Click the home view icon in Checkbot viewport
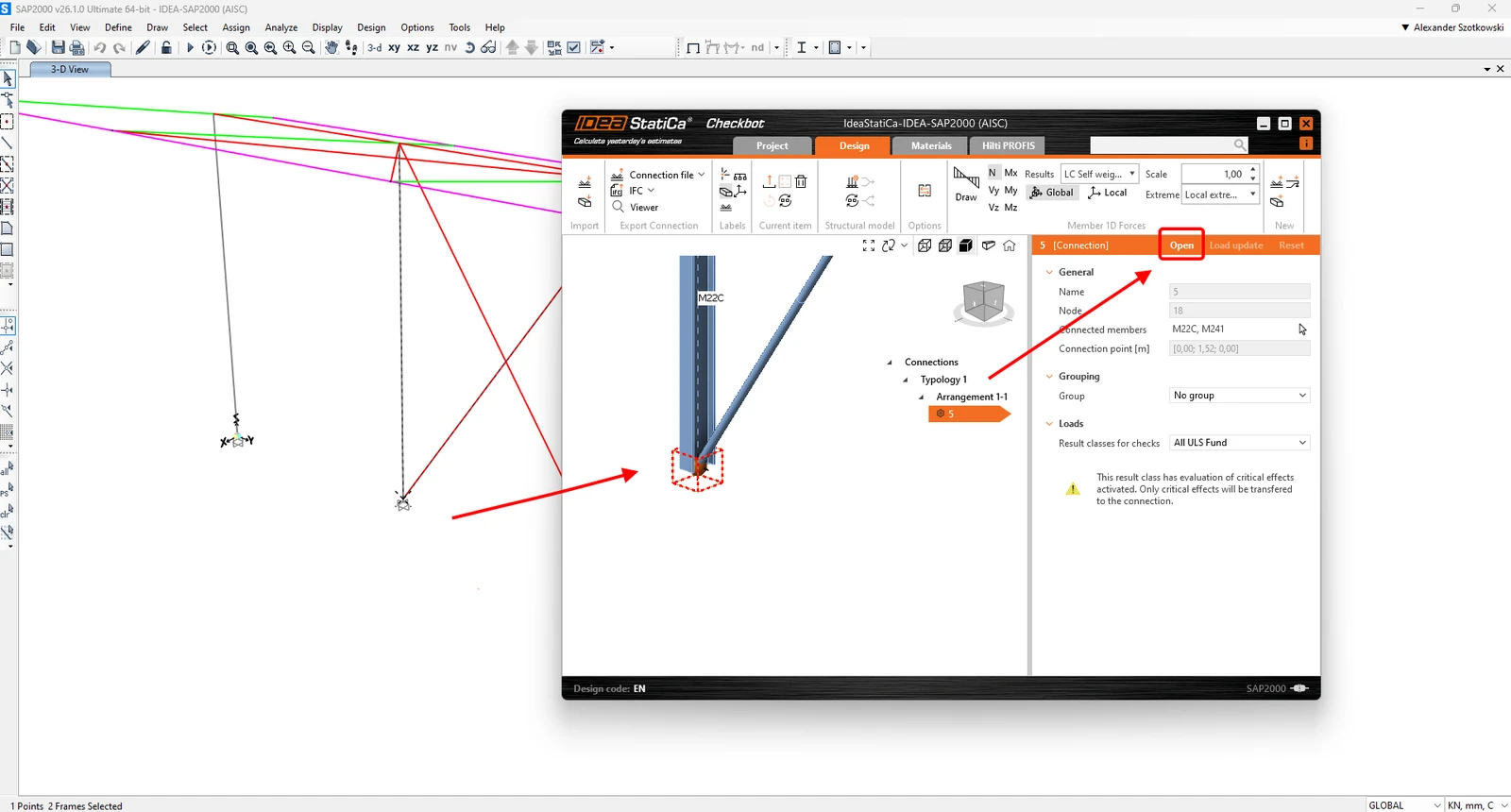This screenshot has width=1511, height=812. [x=1010, y=245]
